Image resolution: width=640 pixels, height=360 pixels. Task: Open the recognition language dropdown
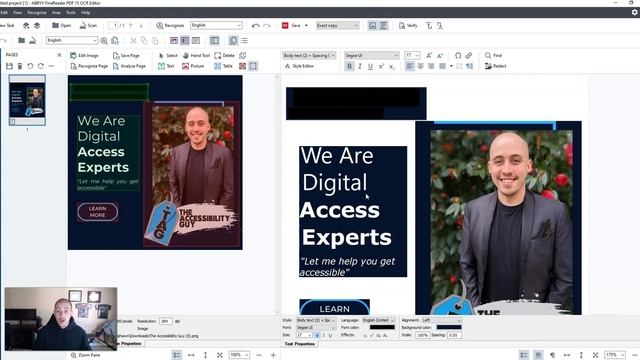[216, 25]
